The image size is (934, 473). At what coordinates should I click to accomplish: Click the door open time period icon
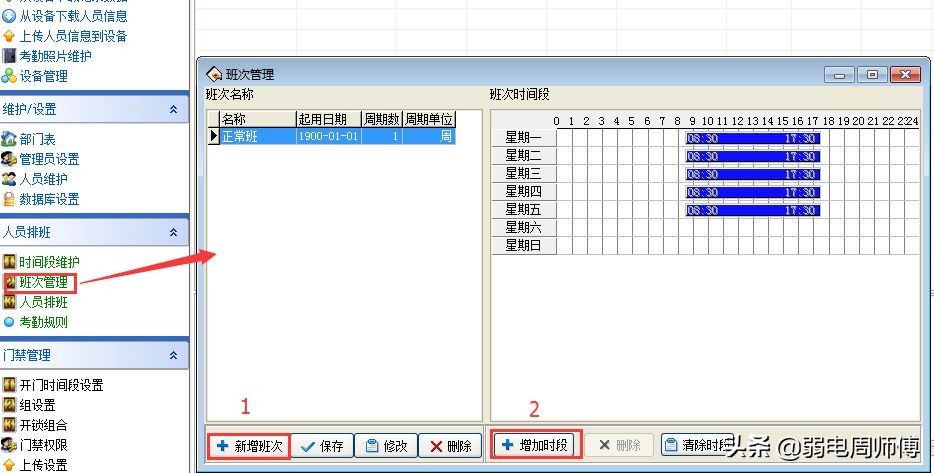click(9, 385)
